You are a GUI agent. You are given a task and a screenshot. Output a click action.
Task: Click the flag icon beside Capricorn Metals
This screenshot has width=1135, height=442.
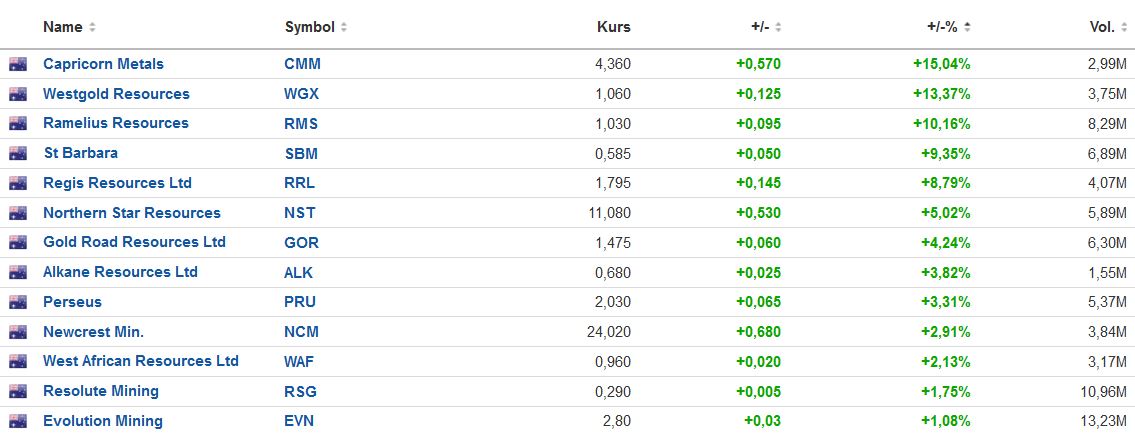pyautogui.click(x=18, y=64)
